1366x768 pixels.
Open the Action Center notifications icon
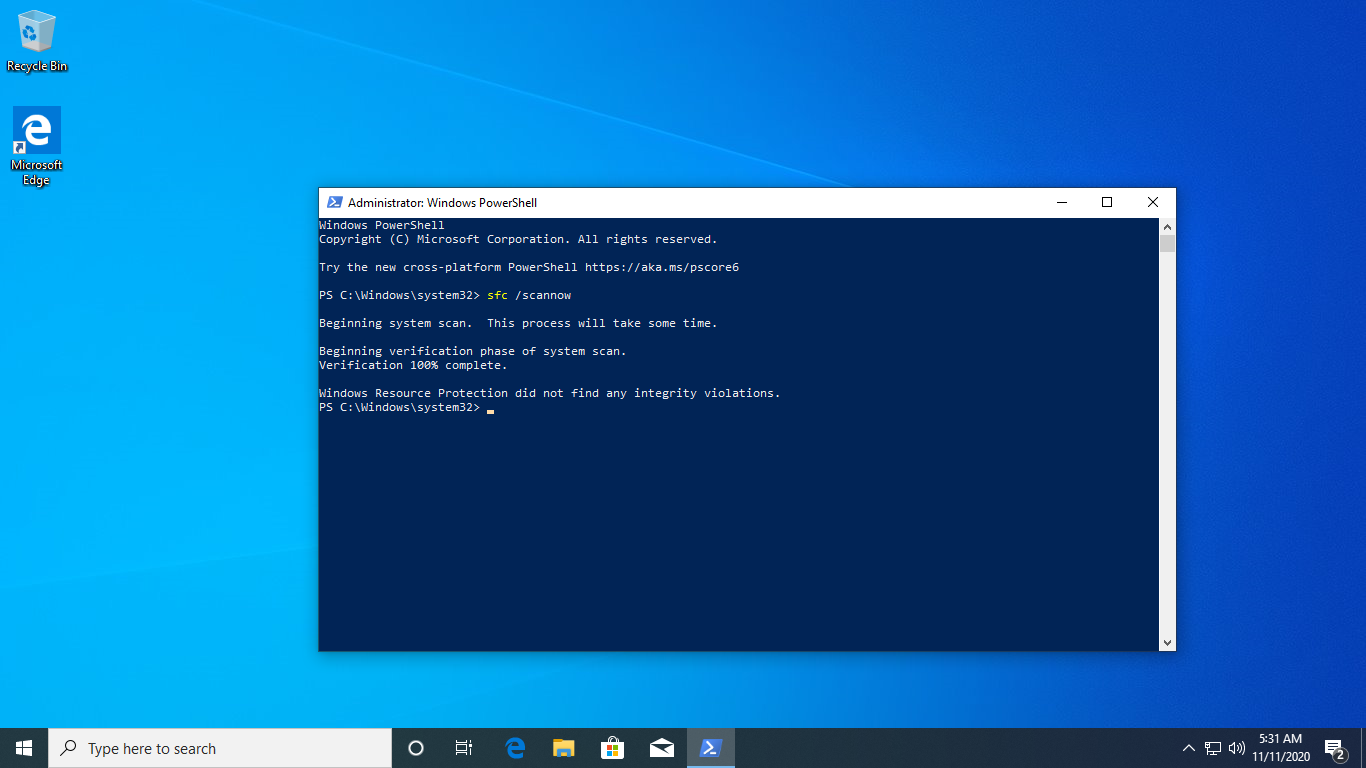click(x=1335, y=748)
